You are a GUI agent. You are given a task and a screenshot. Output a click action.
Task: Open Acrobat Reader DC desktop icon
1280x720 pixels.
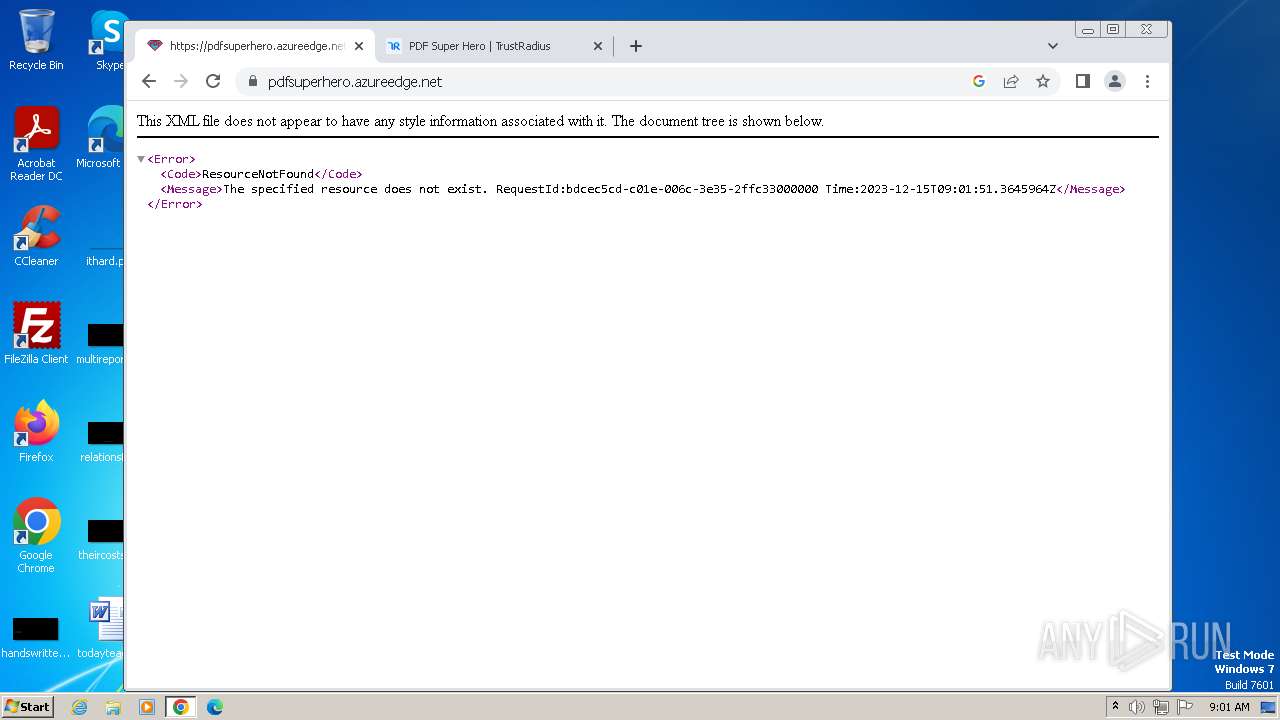tap(36, 144)
